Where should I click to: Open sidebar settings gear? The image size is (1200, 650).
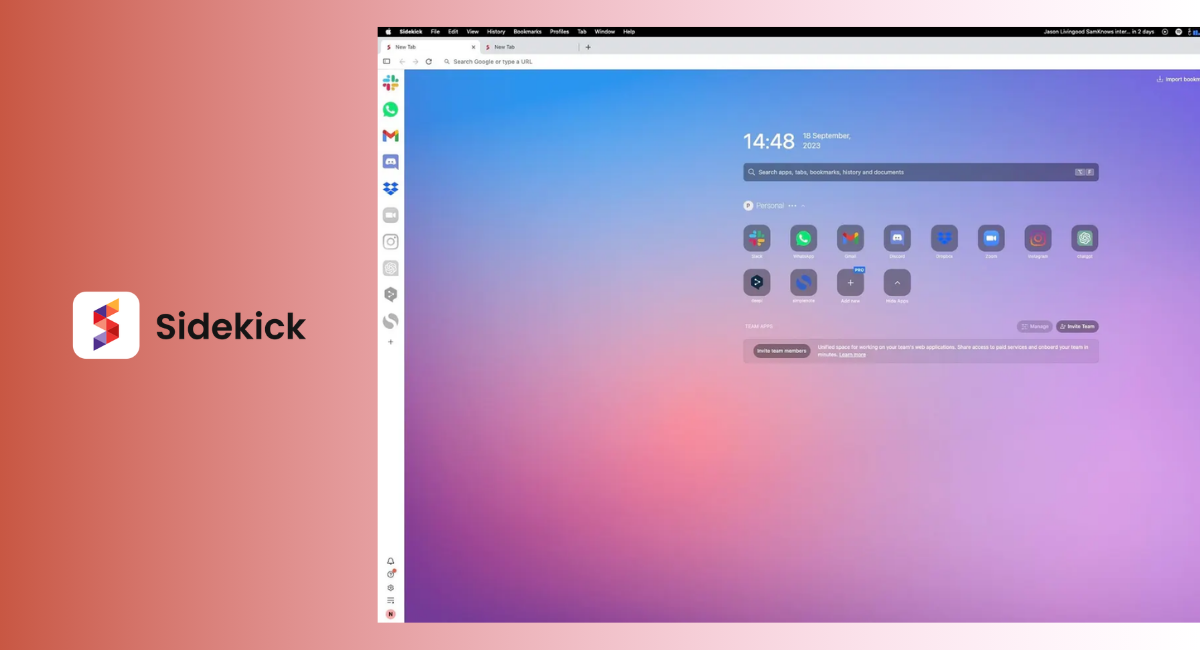(x=390, y=587)
